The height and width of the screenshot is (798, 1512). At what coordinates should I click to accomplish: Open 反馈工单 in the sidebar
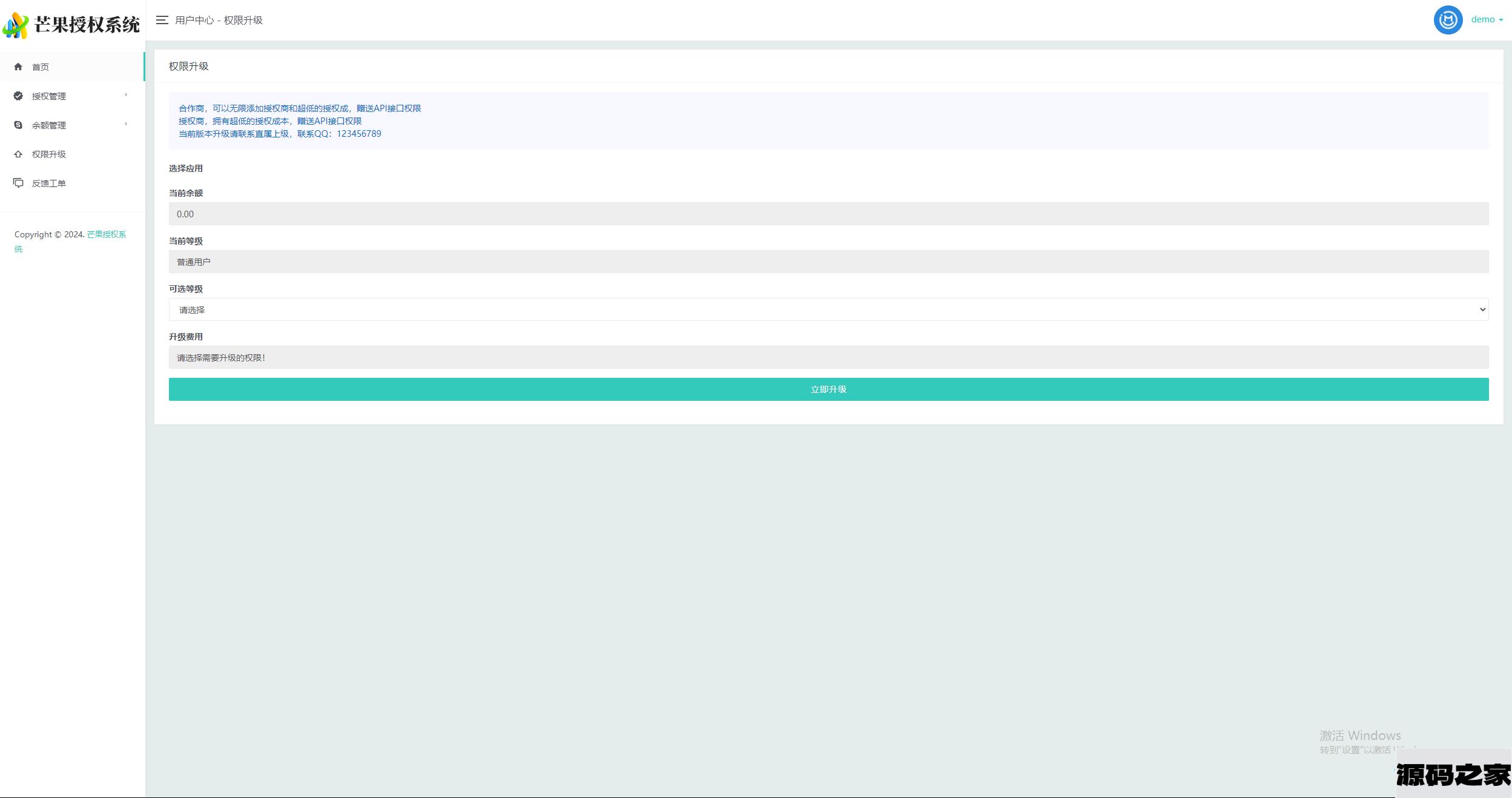(x=72, y=183)
